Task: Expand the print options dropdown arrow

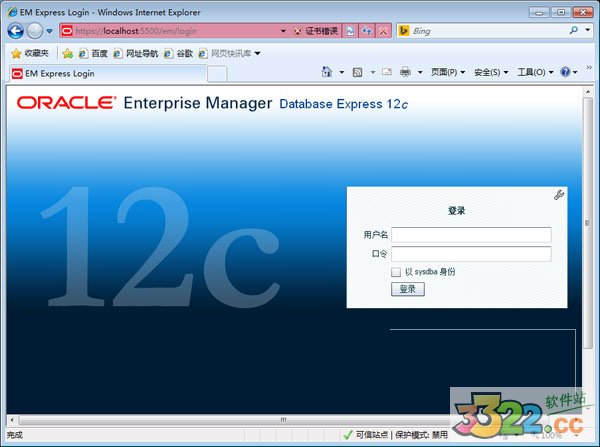Action: click(x=420, y=72)
